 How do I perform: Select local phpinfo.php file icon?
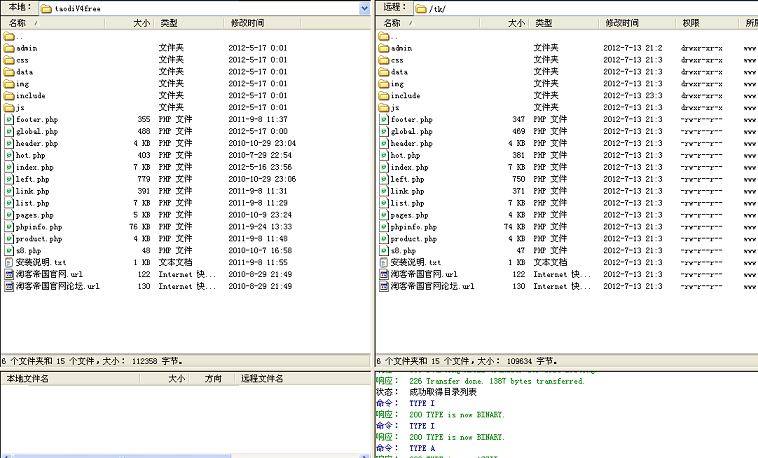click(9, 226)
